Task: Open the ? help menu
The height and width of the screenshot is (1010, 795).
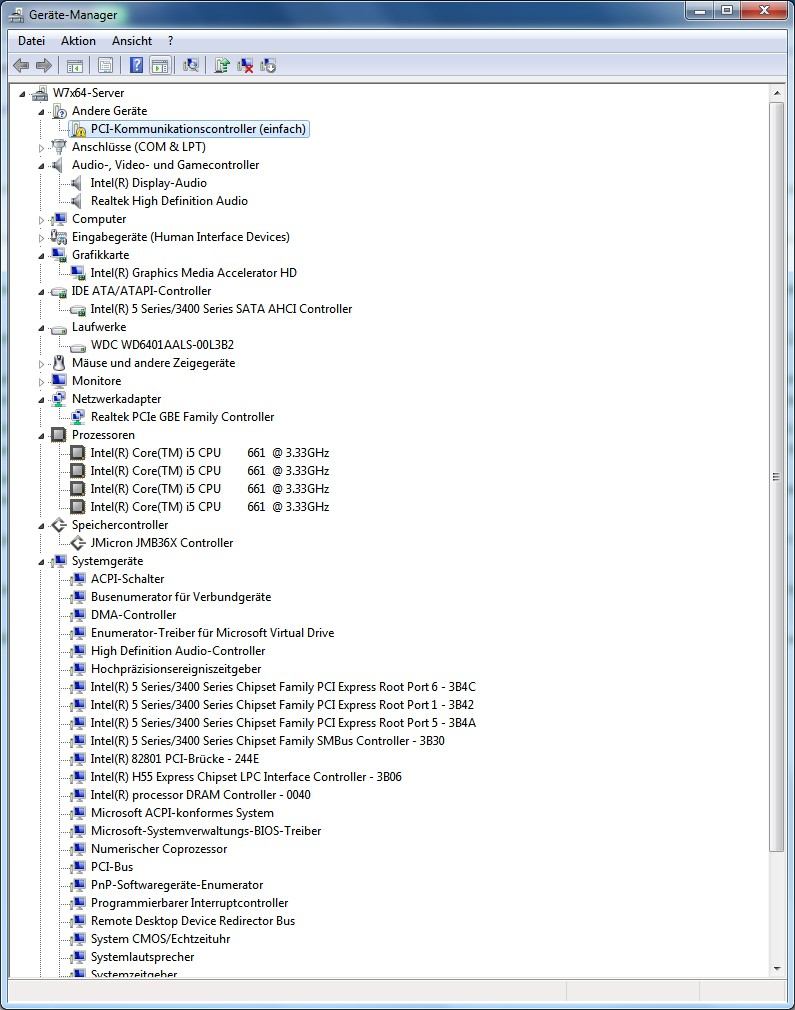Action: (x=170, y=41)
